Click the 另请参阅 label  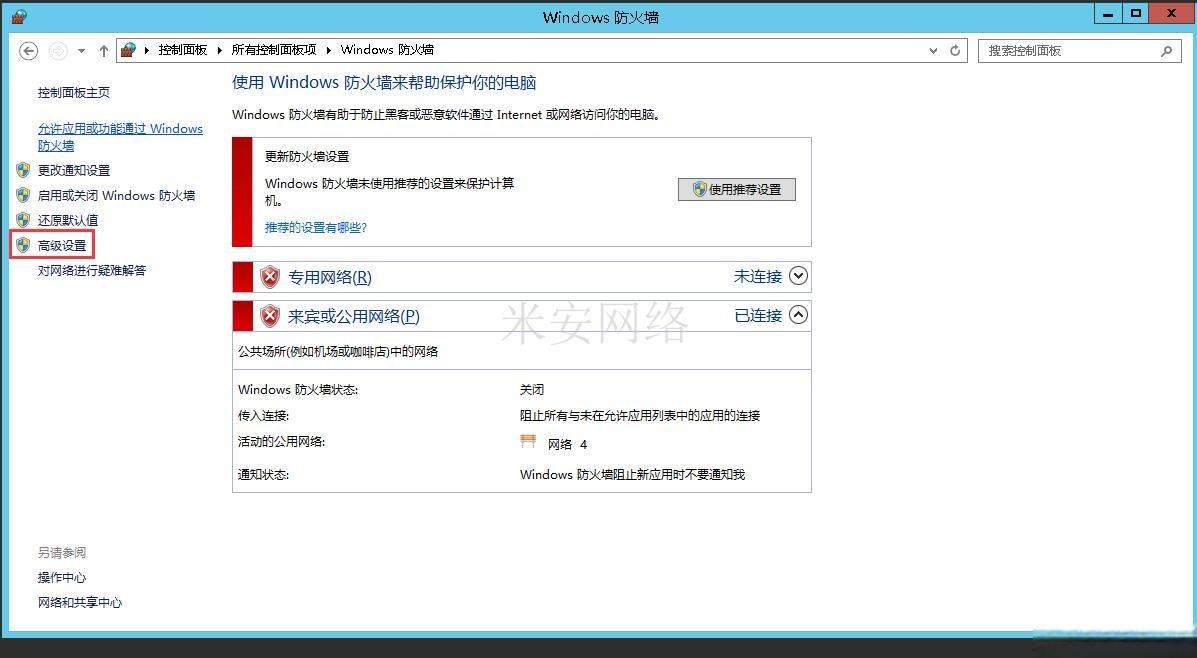[x=62, y=553]
